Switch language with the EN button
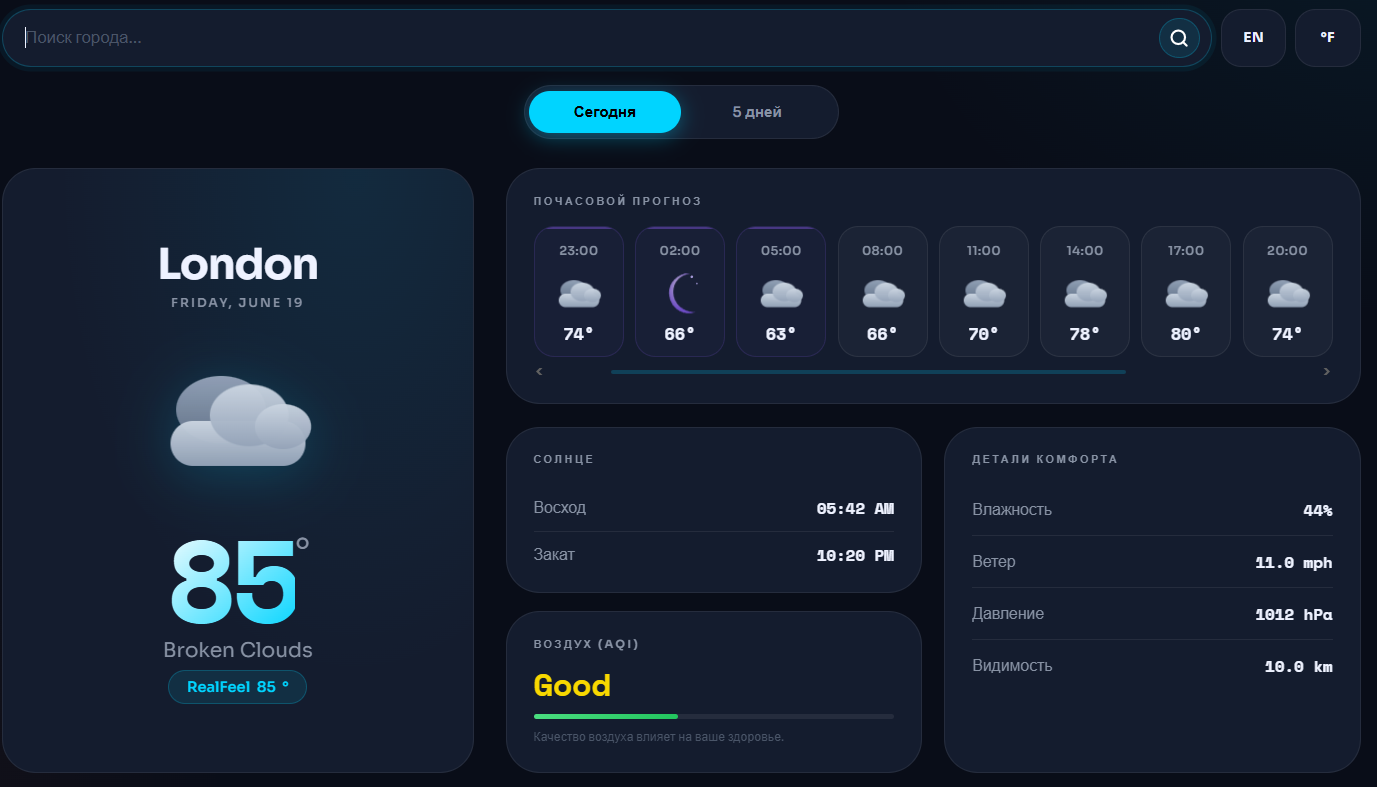Screen dimensions: 1377x787 click(x=1253, y=38)
